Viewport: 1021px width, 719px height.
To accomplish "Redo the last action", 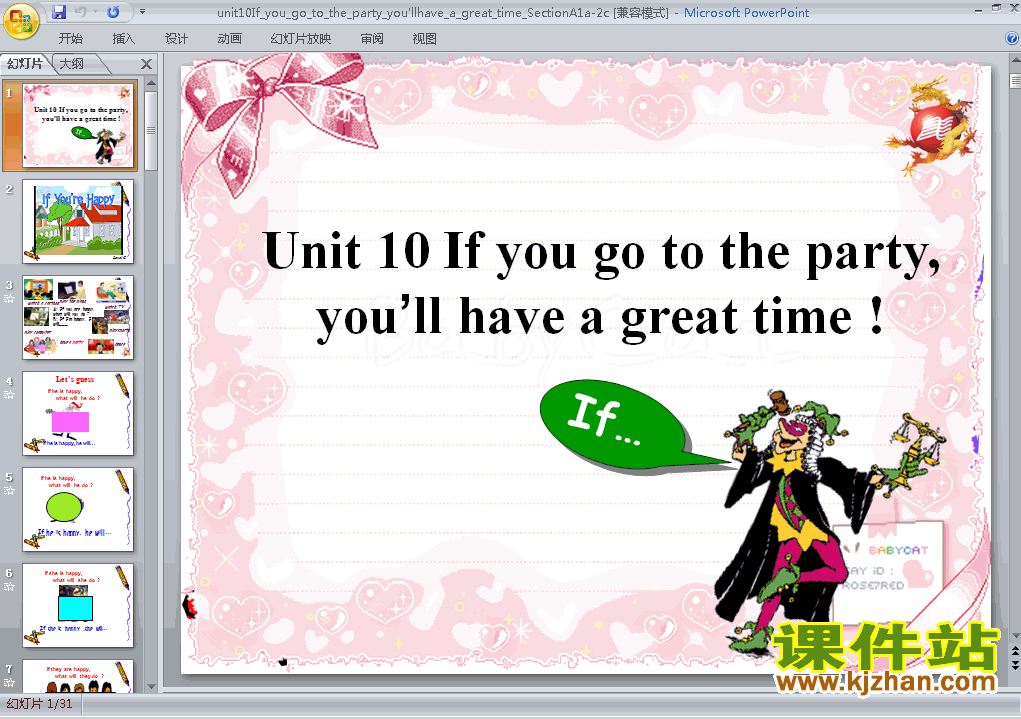I will [x=113, y=12].
